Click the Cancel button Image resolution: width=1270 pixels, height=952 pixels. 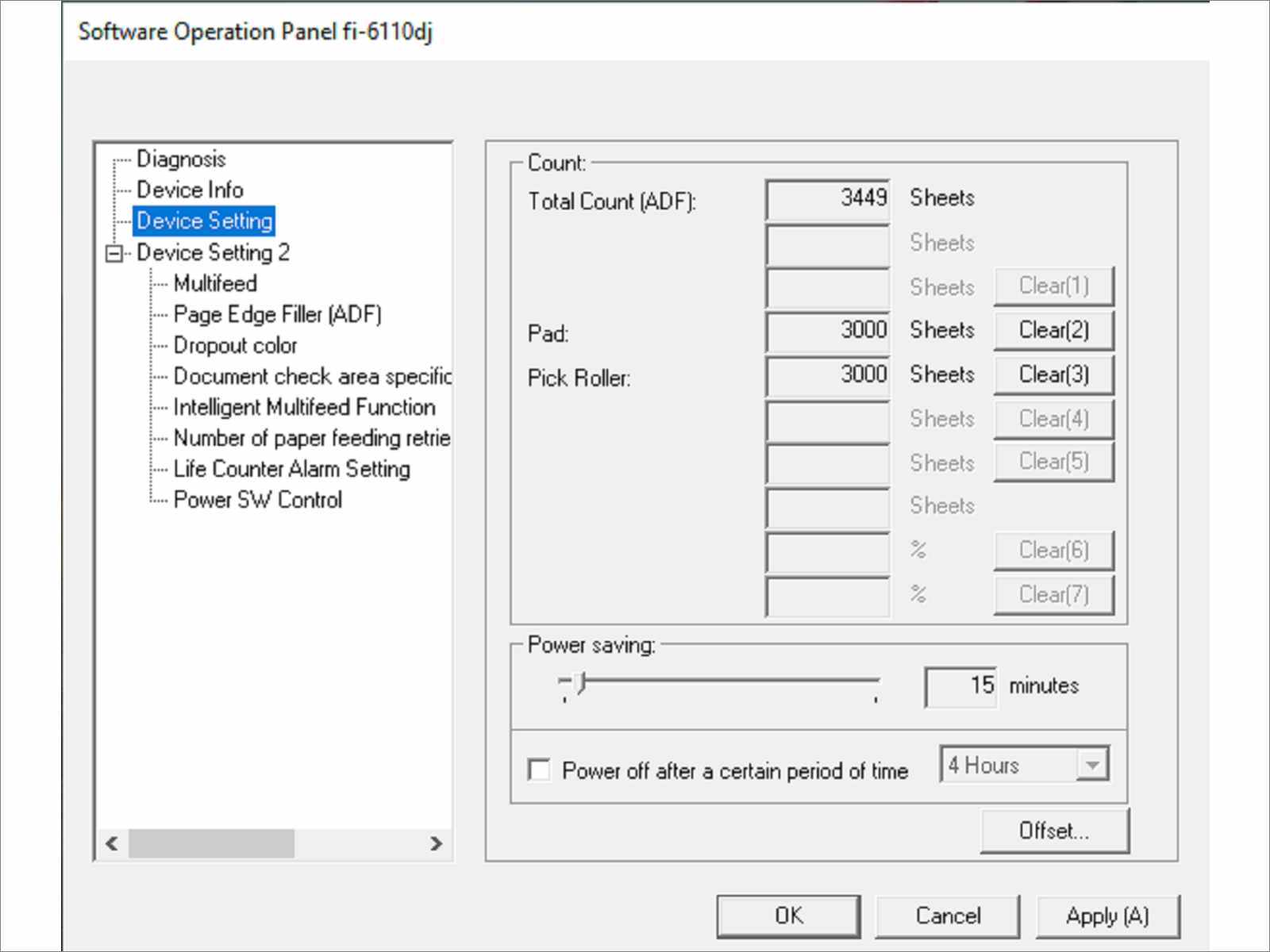(x=948, y=916)
